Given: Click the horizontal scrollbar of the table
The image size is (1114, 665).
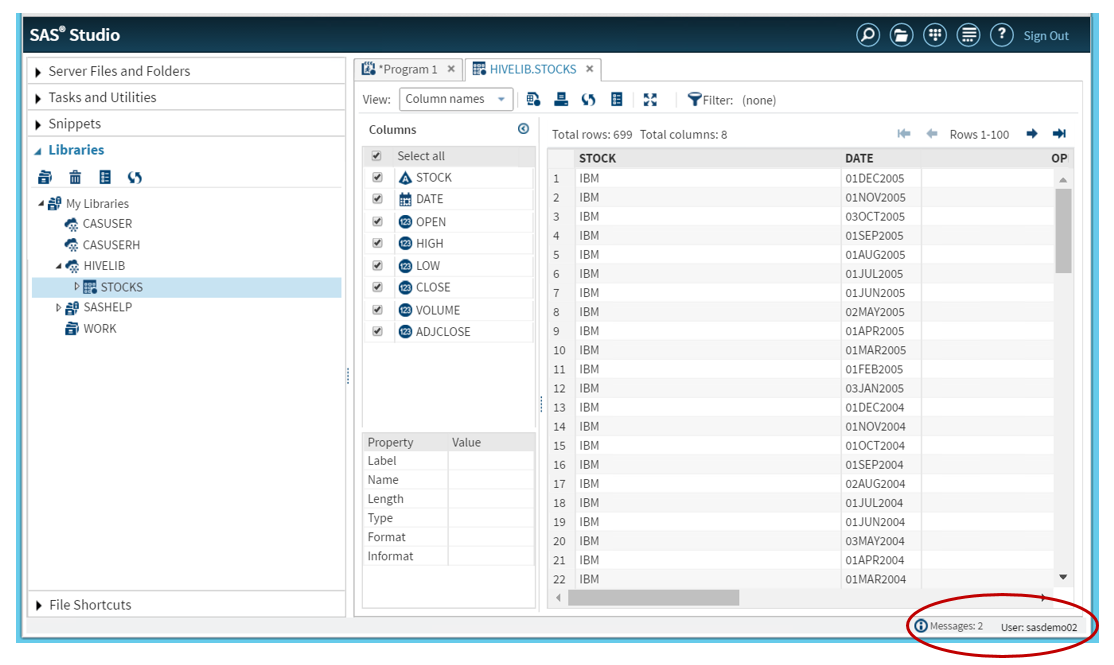Looking at the screenshot, I should (653, 597).
